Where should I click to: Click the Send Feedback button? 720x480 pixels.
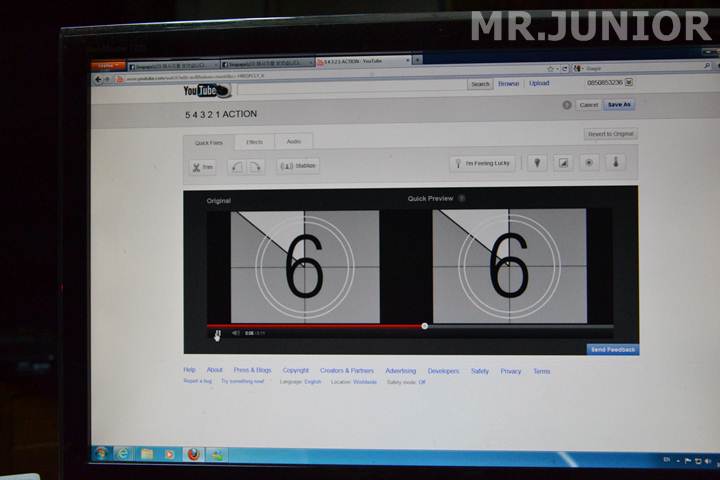(613, 350)
